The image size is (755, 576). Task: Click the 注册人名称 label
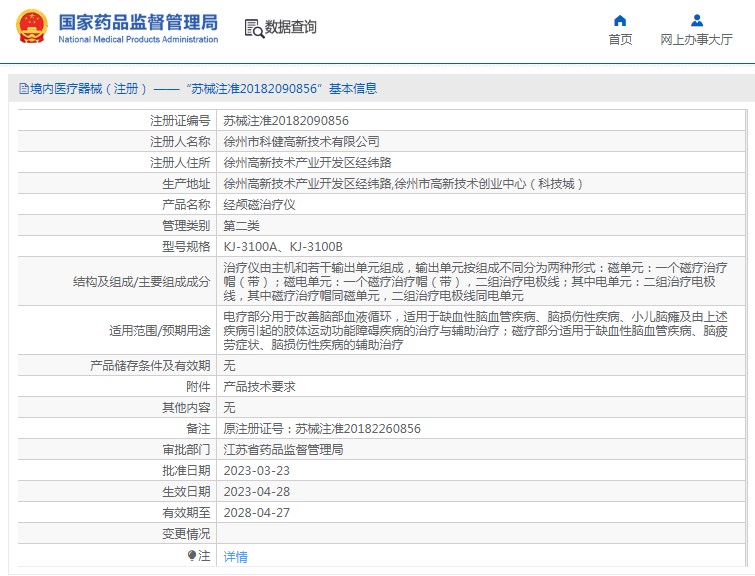click(x=180, y=142)
